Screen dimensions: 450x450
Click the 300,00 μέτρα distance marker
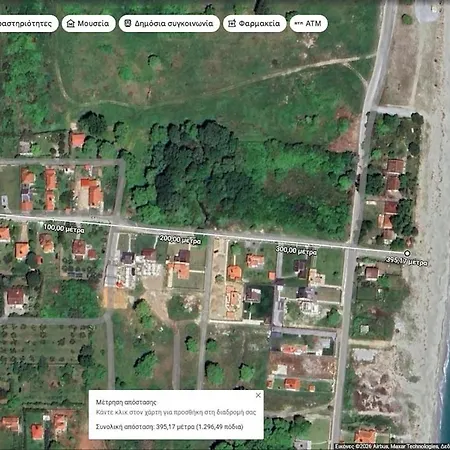(x=296, y=251)
